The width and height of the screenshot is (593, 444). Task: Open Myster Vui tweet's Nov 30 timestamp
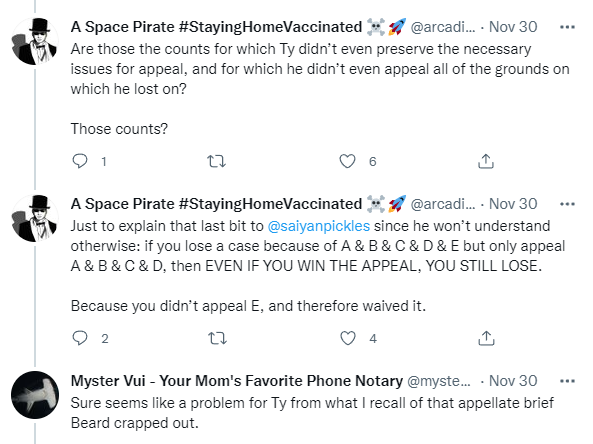coord(513,381)
